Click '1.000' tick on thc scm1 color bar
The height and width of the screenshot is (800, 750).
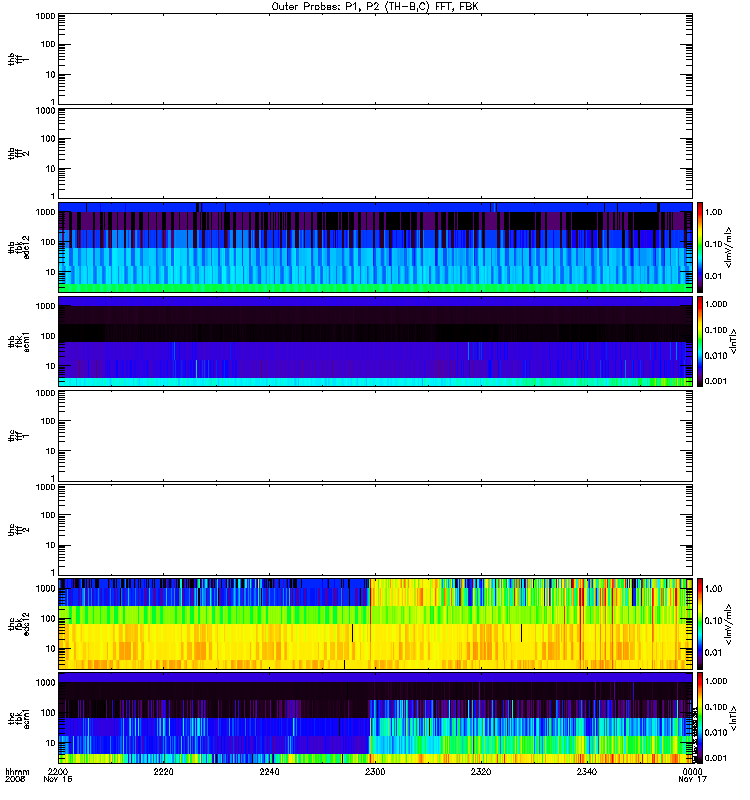click(x=715, y=681)
